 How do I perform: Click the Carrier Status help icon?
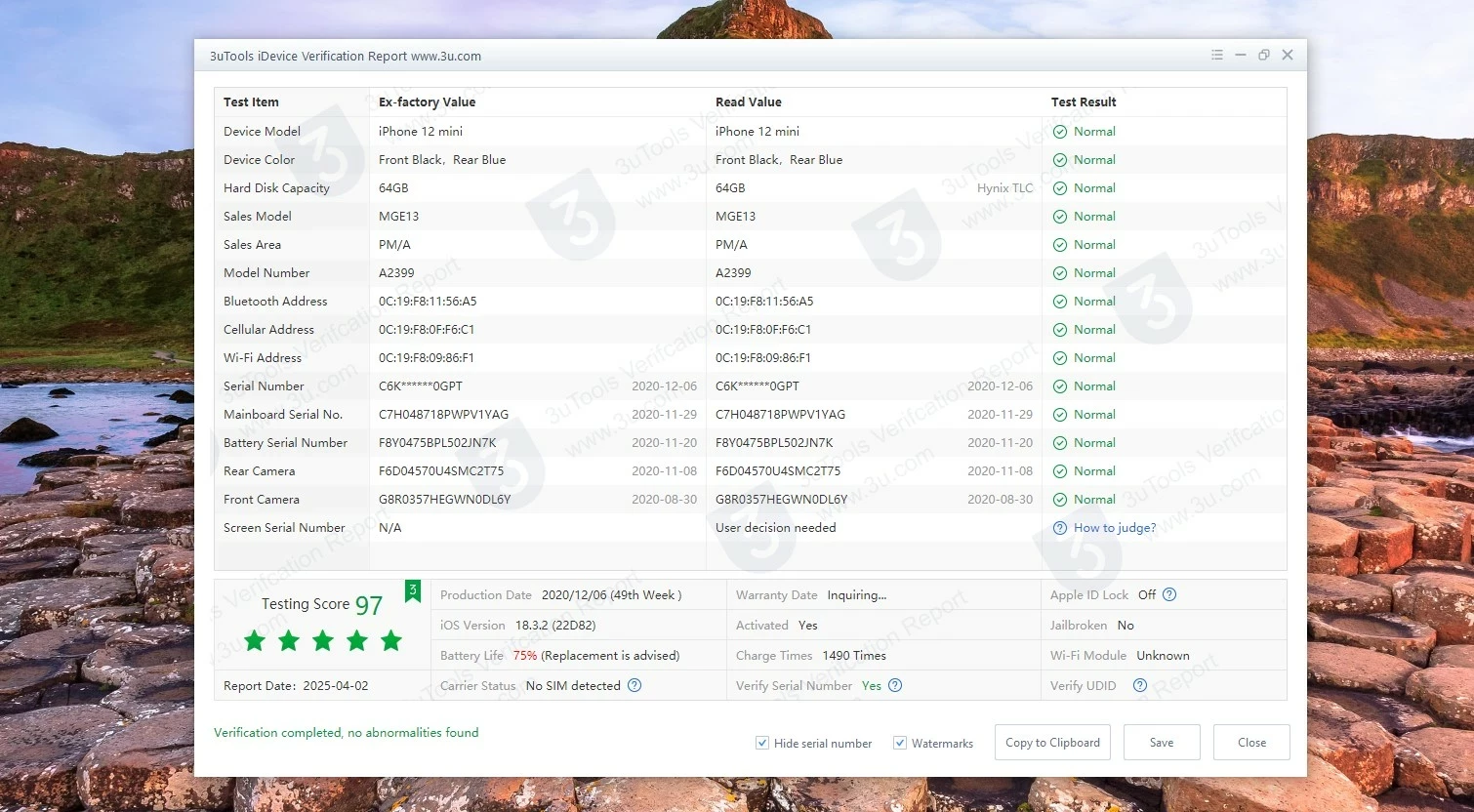click(635, 686)
